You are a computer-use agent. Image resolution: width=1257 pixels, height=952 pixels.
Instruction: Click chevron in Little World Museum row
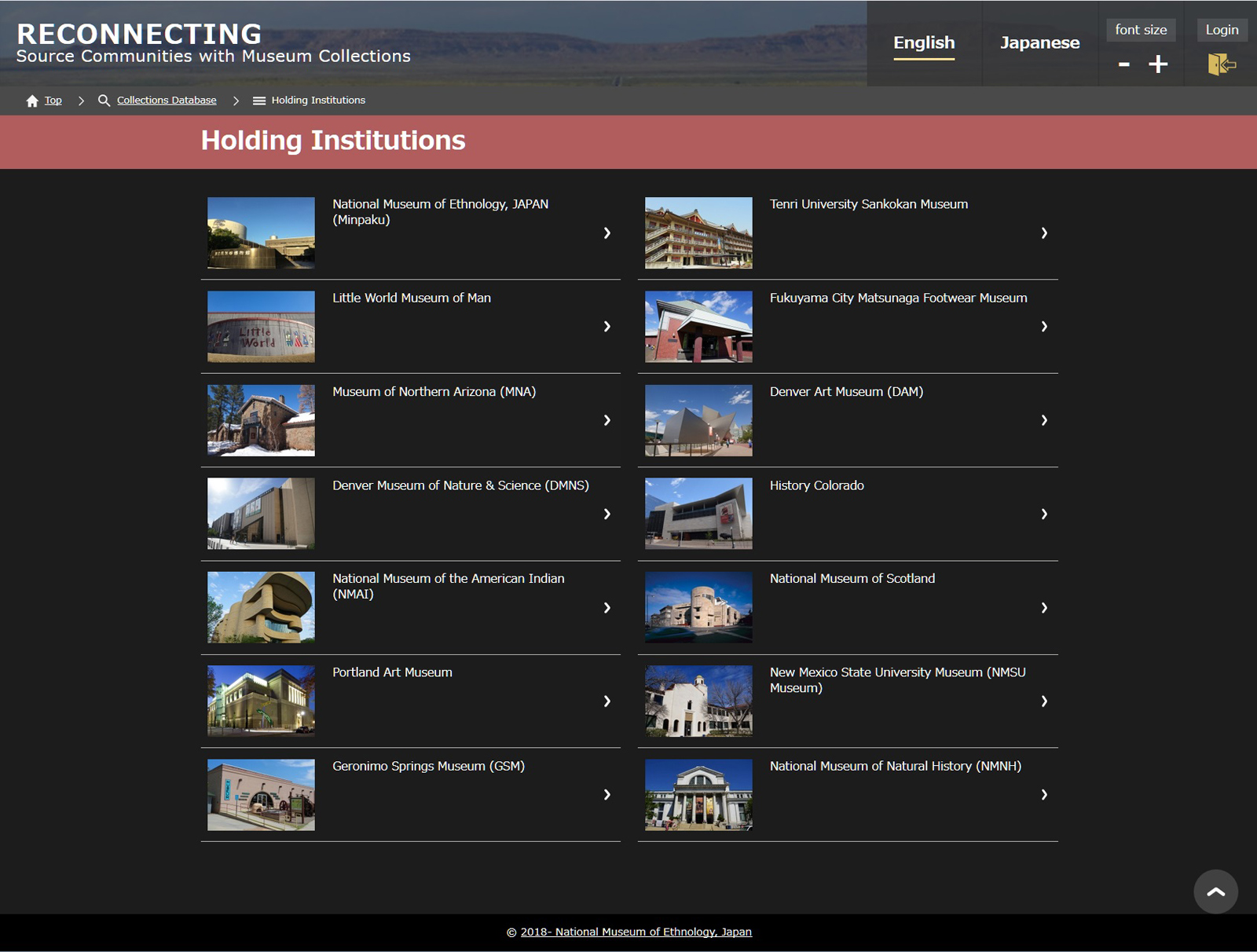607,326
